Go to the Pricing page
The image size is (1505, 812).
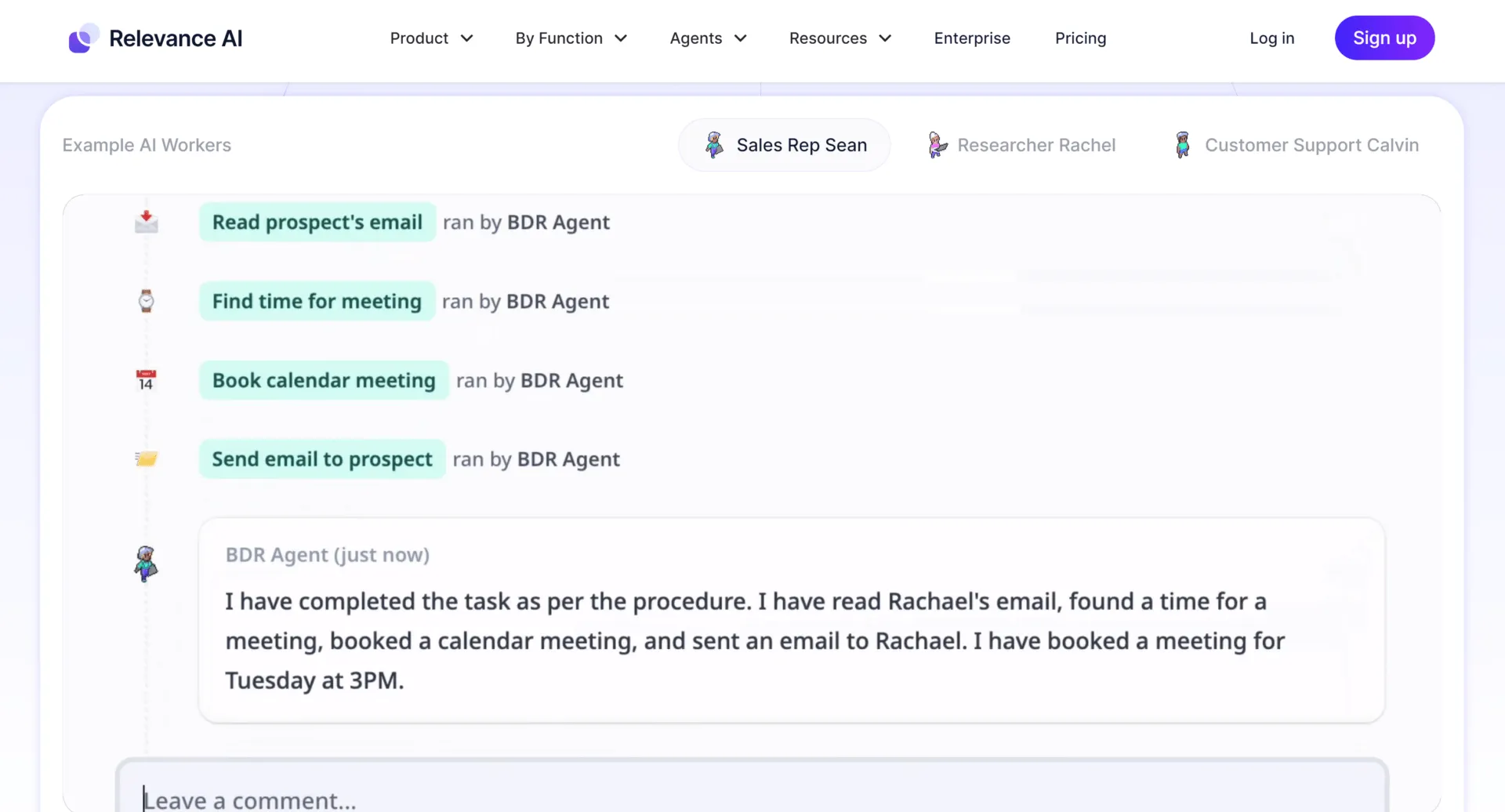click(x=1080, y=38)
